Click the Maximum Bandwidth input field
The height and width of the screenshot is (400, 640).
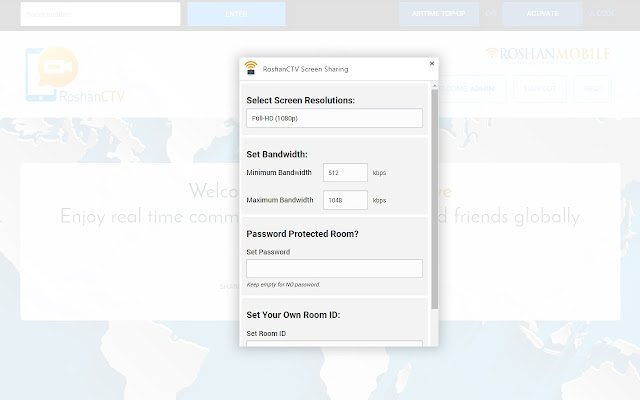345,200
